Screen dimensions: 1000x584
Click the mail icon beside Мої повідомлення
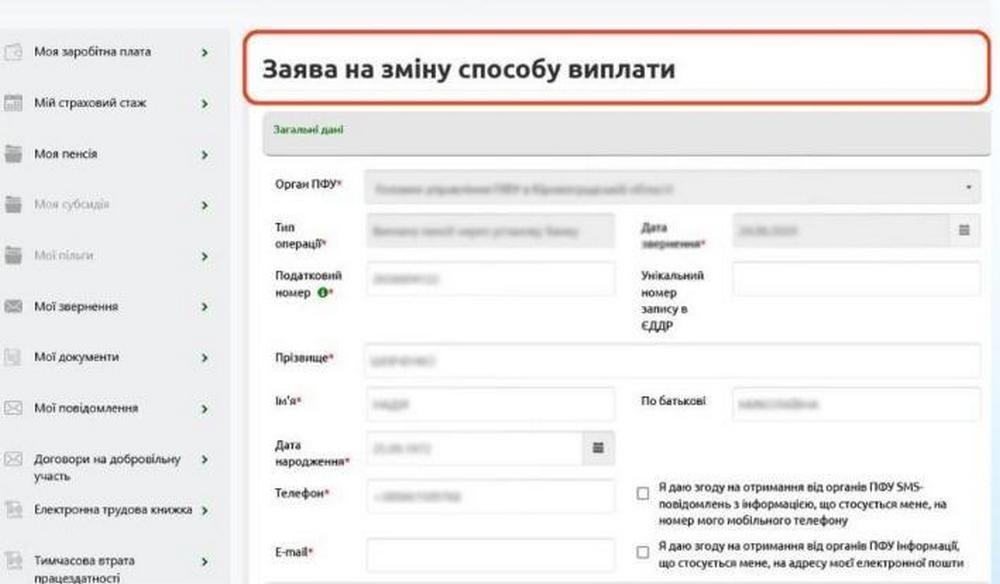14,408
